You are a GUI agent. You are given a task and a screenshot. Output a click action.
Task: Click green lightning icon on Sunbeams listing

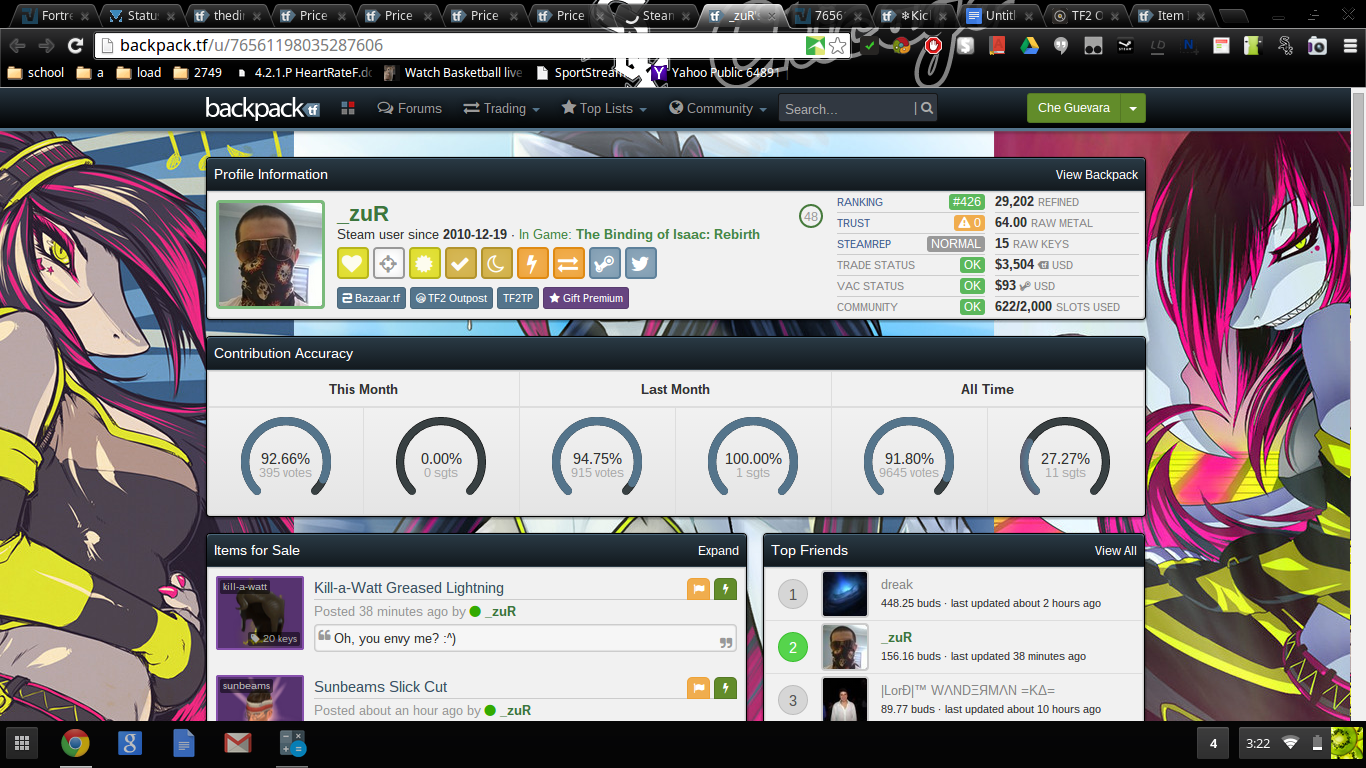coord(725,688)
